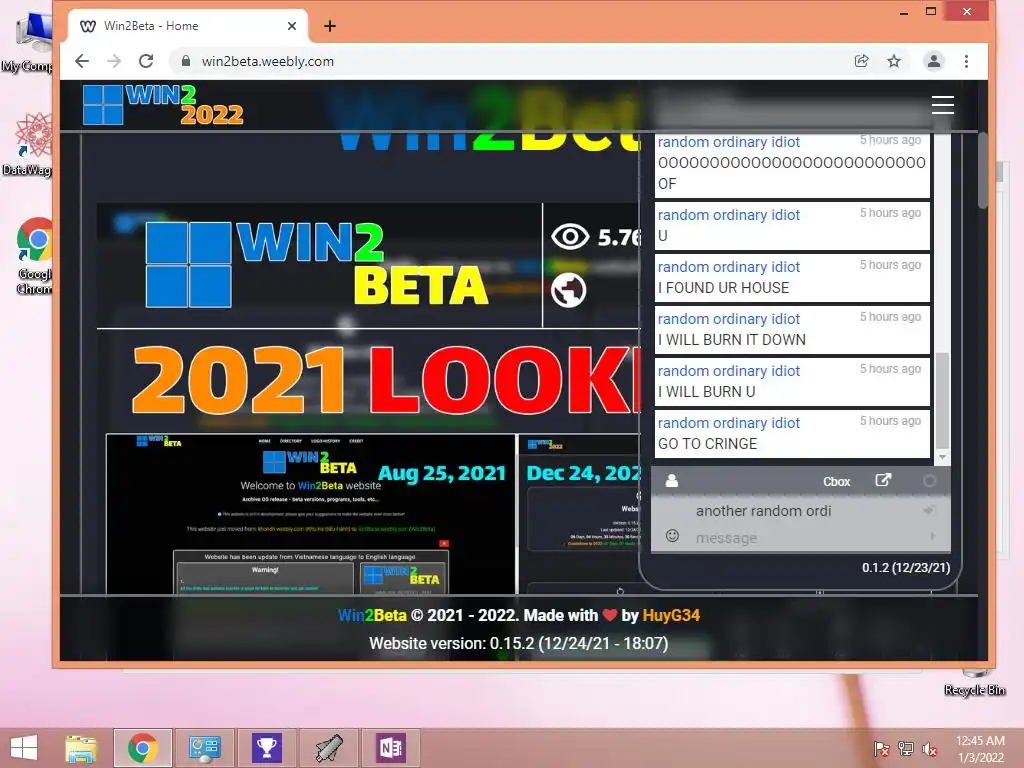1024x768 pixels.
Task: Click the eye views counter icon
Action: (570, 236)
